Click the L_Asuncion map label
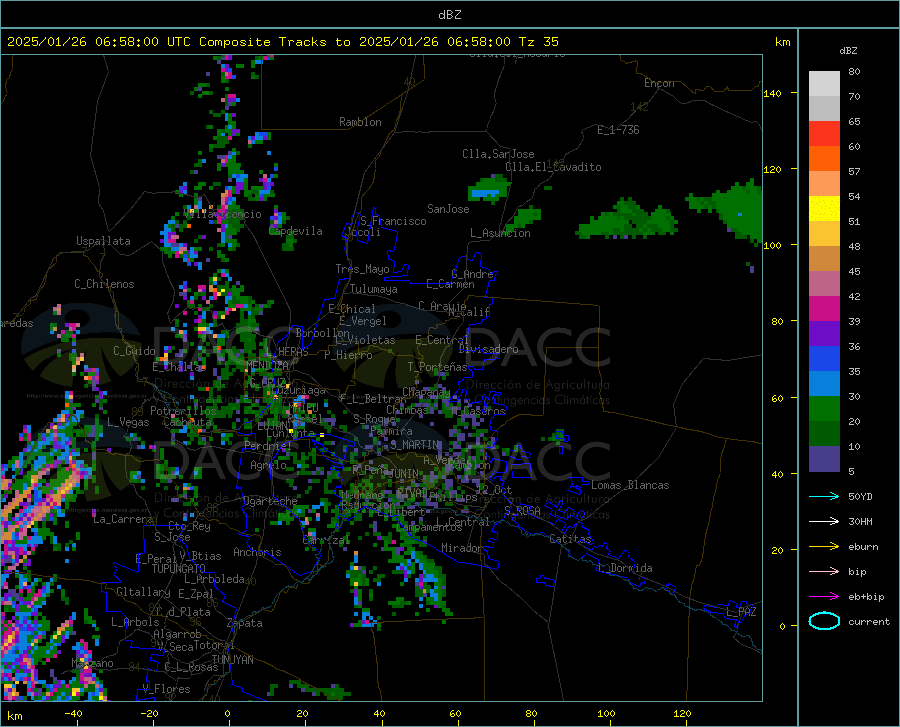 [x=500, y=233]
